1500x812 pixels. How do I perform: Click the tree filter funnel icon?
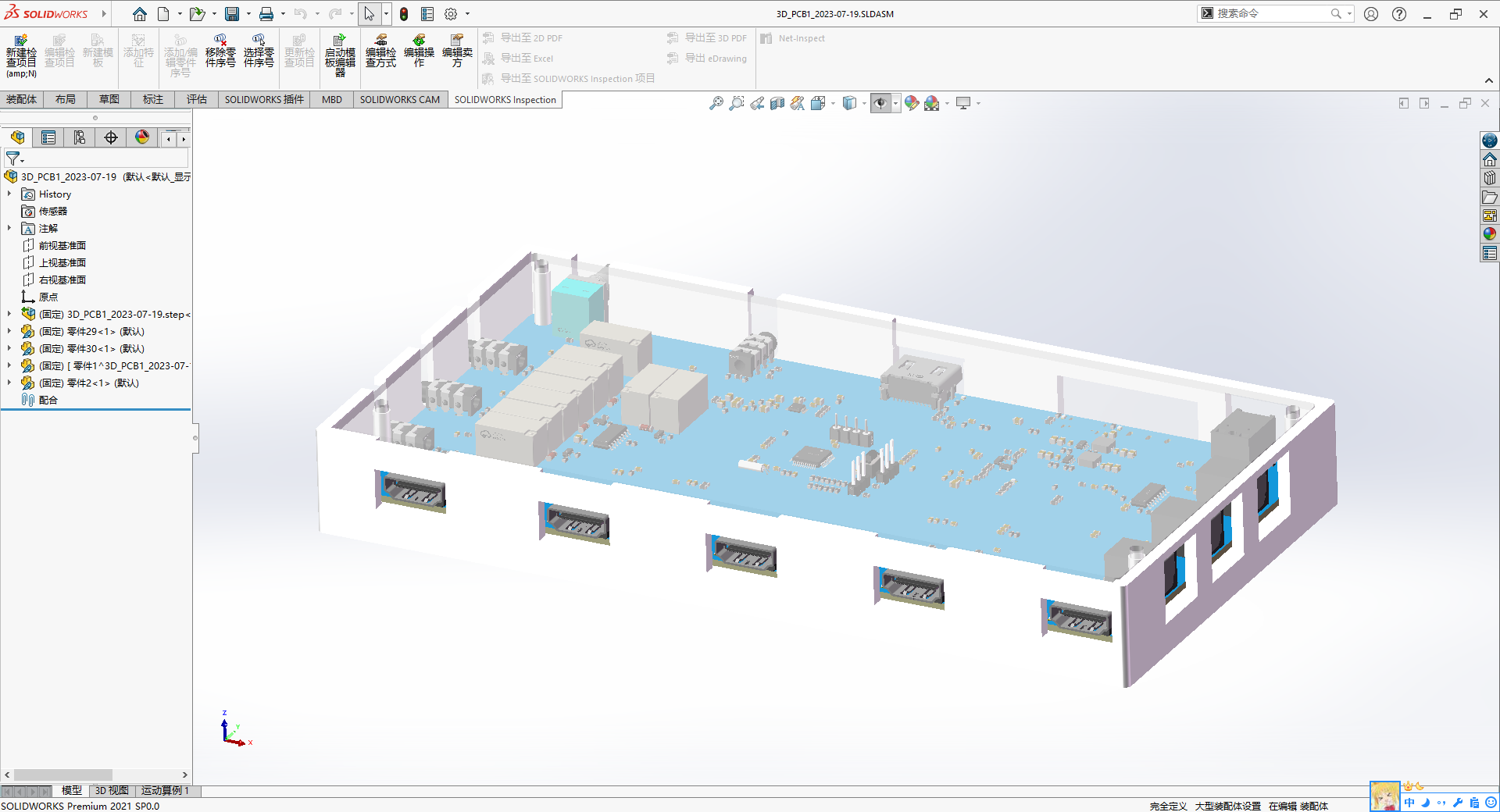pos(13,158)
